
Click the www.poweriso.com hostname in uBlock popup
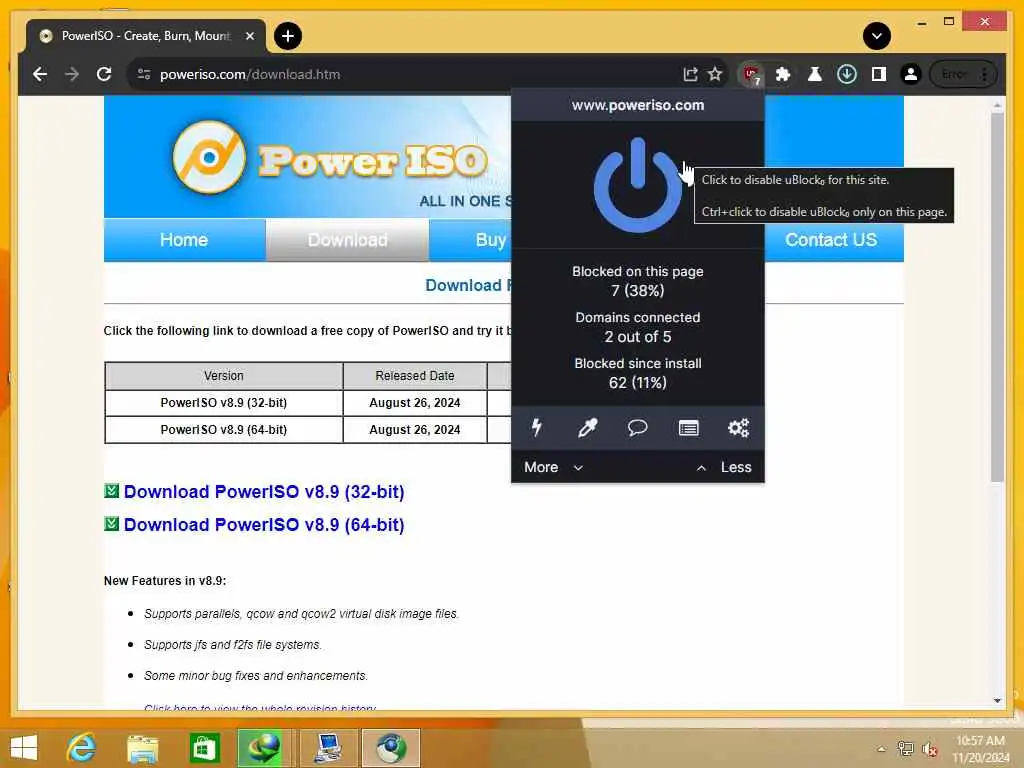(x=637, y=105)
